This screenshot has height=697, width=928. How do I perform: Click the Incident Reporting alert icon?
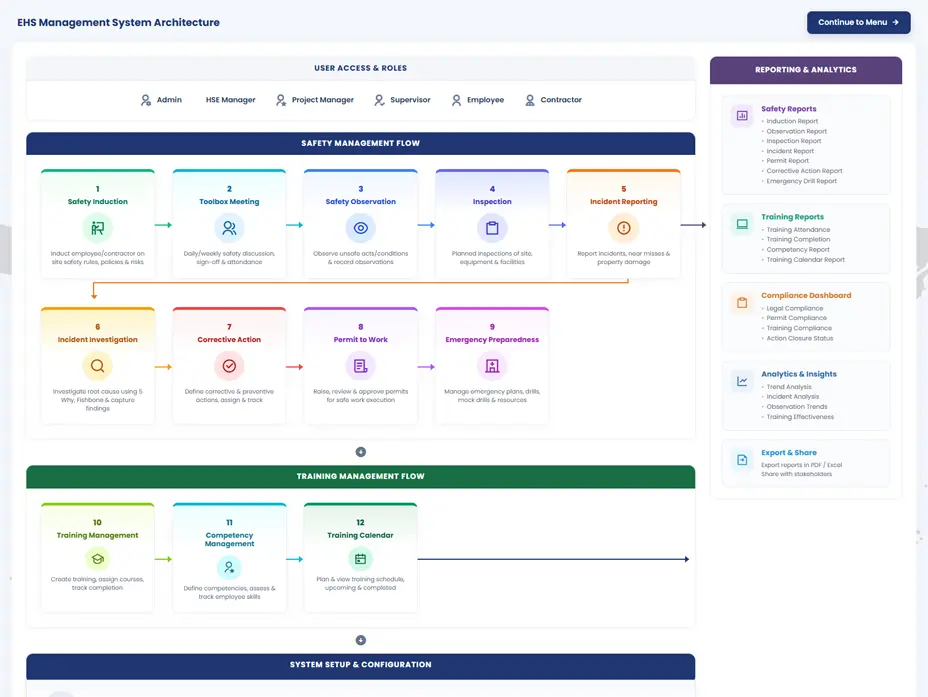tap(623, 228)
